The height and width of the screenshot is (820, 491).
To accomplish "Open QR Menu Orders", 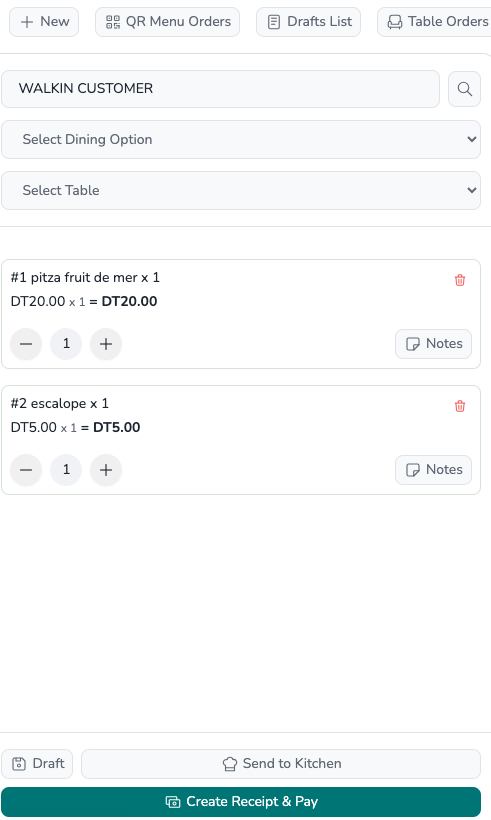I will pos(167,22).
